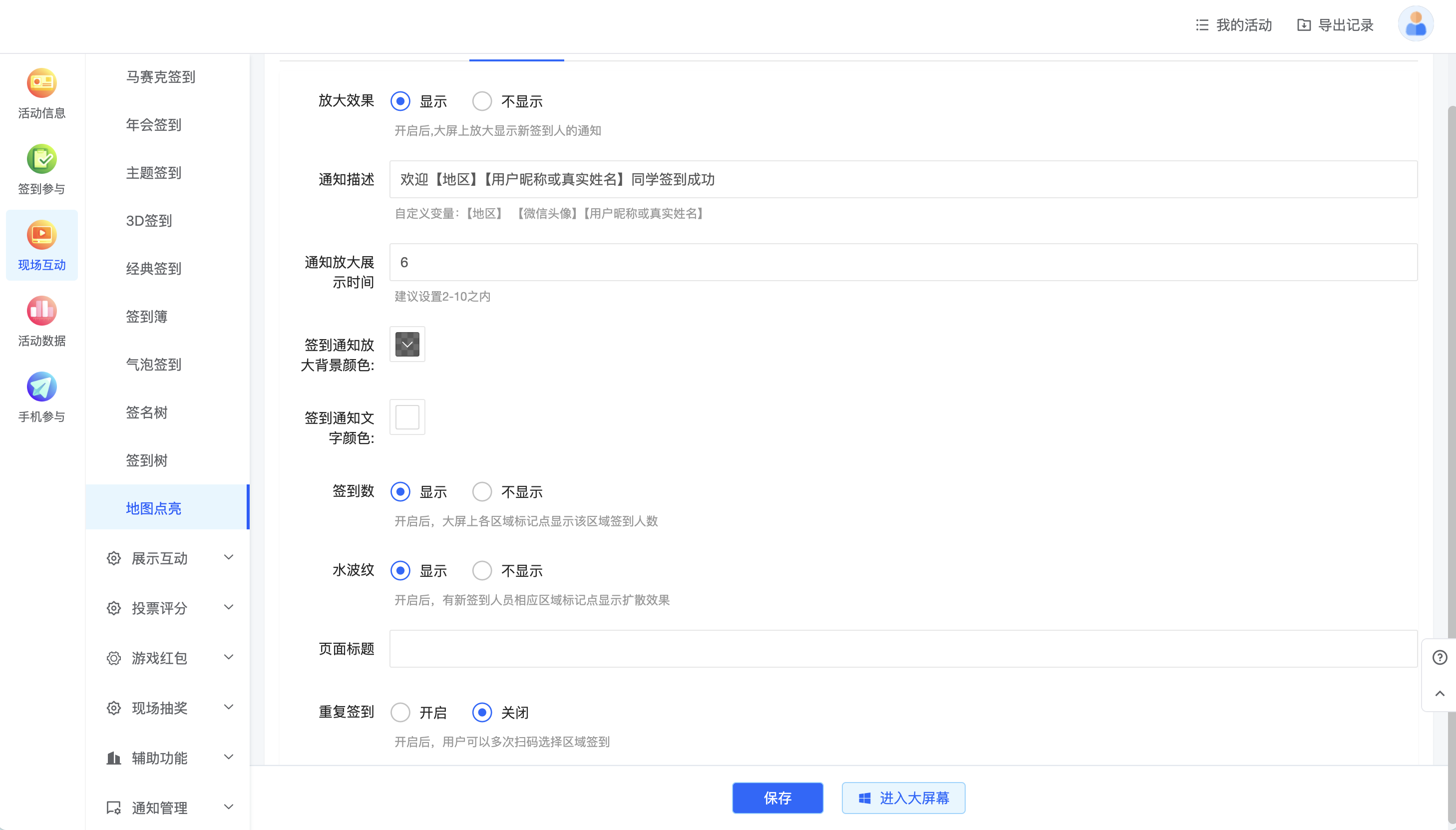Click the 通知放大展示时间 input field

[x=903, y=262]
